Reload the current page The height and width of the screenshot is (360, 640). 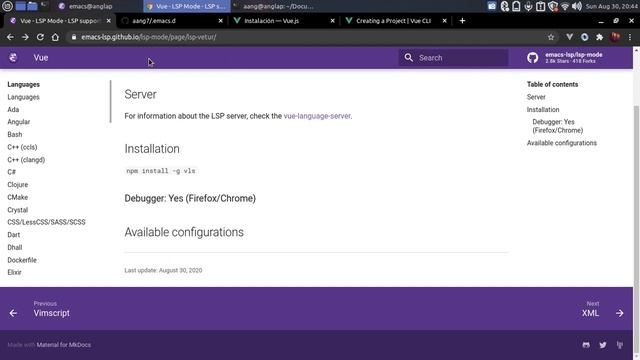[40, 37]
